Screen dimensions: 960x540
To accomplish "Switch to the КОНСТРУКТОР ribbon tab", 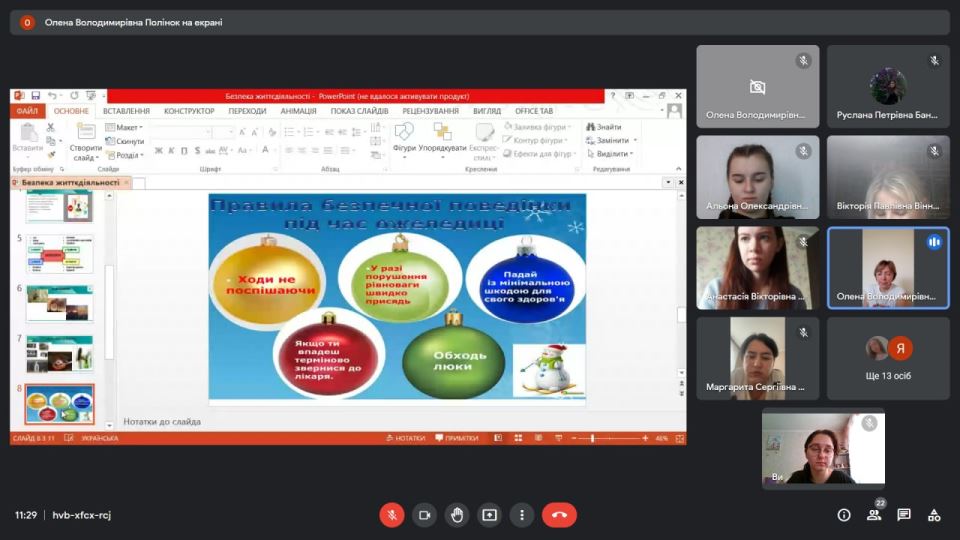I will tap(189, 111).
